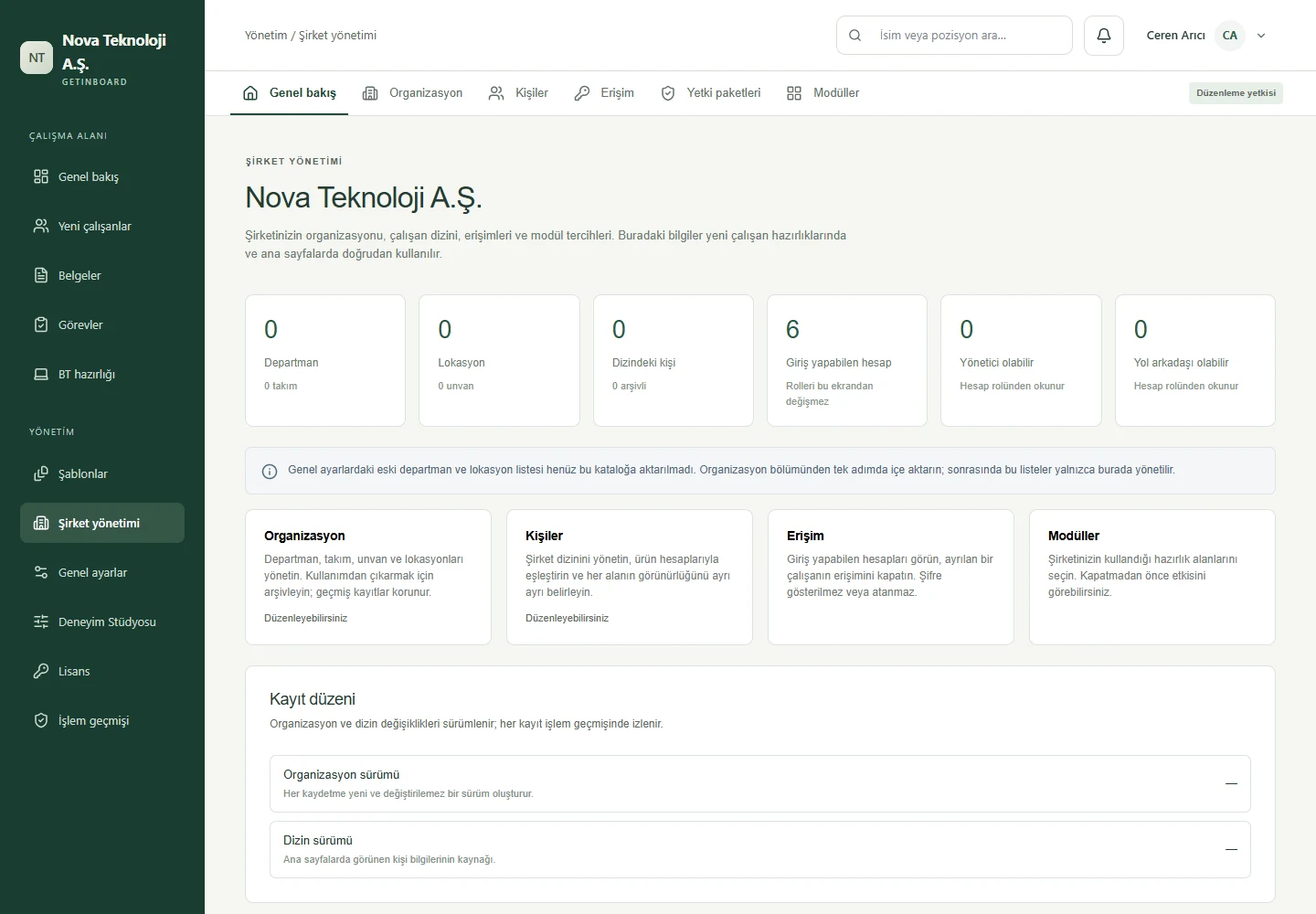
Task: Click the shield icon on Yetki paketleri tab
Action: point(668,93)
